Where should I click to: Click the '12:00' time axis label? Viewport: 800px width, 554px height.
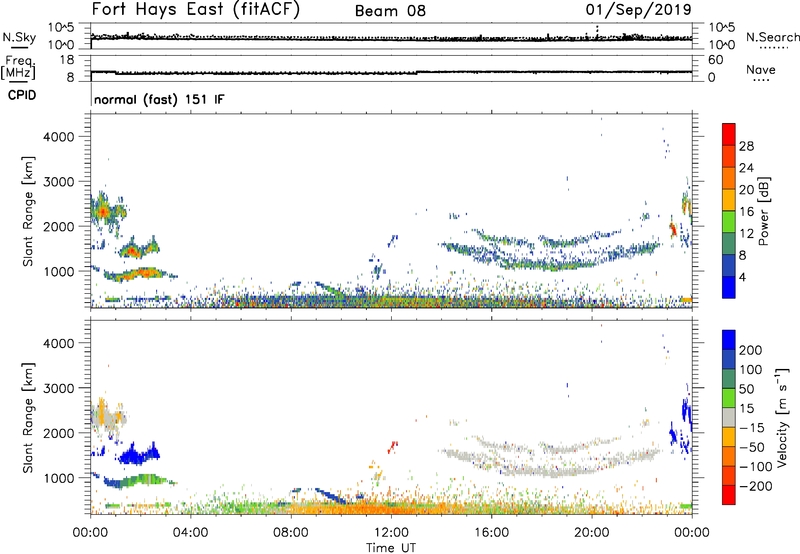coord(391,533)
